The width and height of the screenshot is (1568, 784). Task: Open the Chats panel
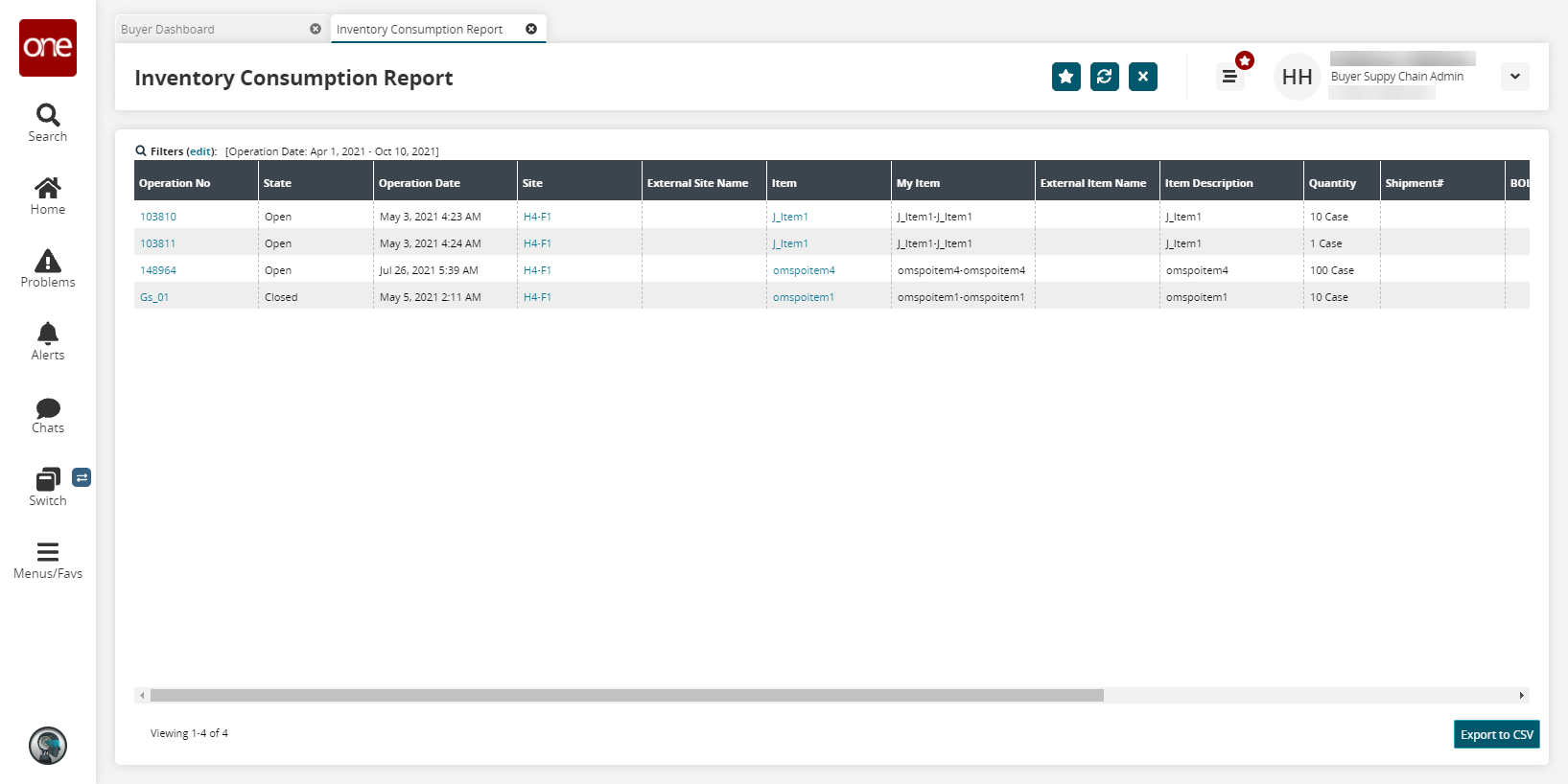pos(48,407)
